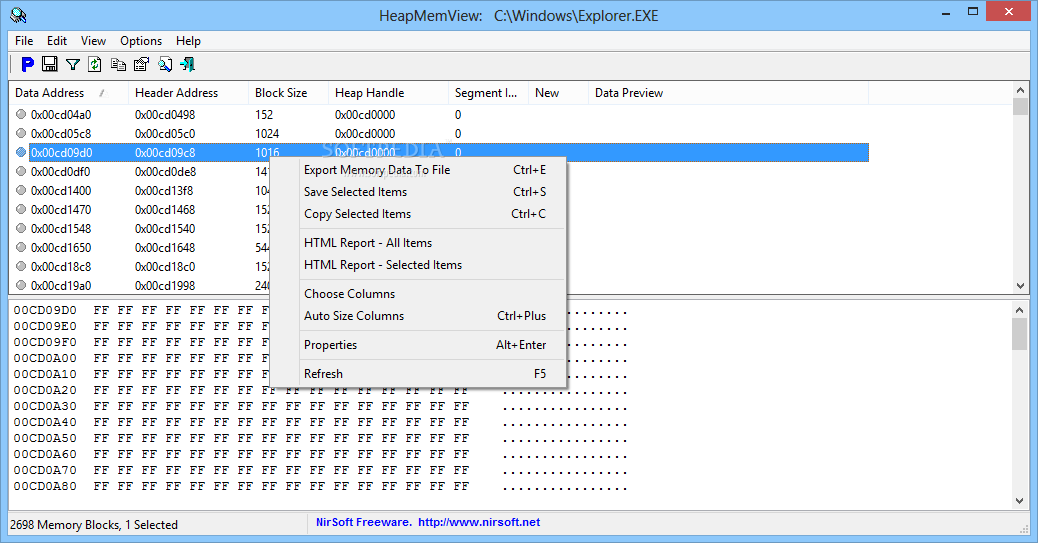
Task: Click the circle icon for row 0x00cd0df0
Action: pos(21,171)
